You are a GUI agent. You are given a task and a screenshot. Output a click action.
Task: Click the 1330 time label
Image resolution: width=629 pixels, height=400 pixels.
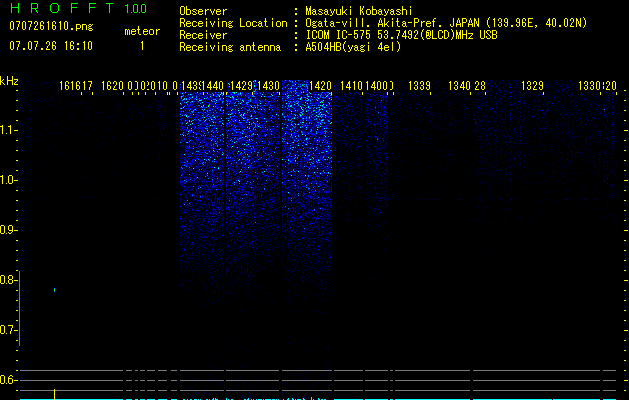[x=589, y=86]
